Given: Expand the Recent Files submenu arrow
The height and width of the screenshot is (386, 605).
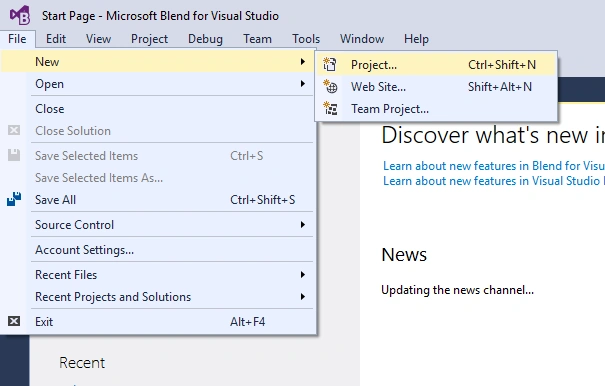Looking at the screenshot, I should point(303,274).
